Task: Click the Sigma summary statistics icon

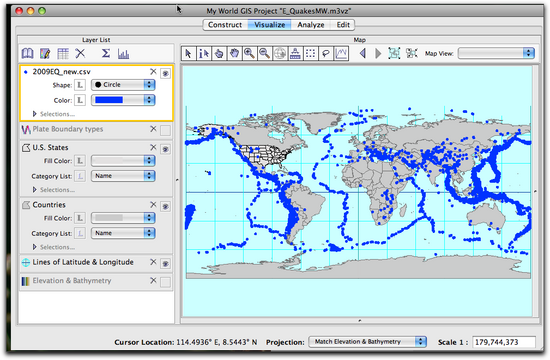Action: [x=106, y=53]
